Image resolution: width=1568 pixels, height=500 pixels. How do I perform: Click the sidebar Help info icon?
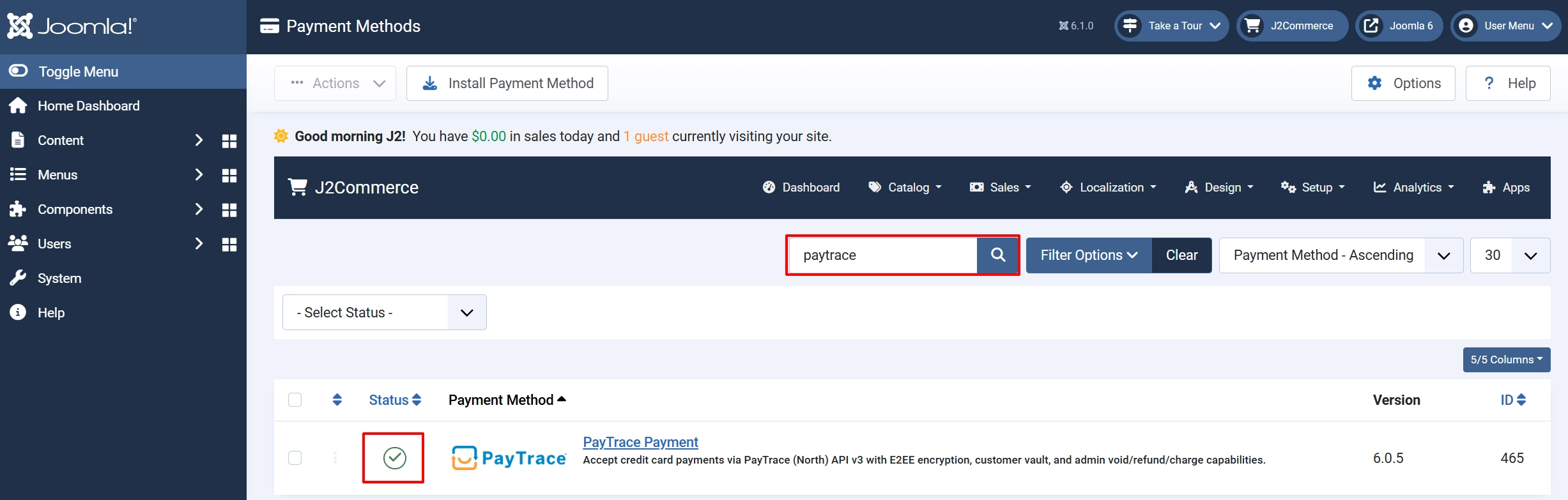click(x=18, y=312)
